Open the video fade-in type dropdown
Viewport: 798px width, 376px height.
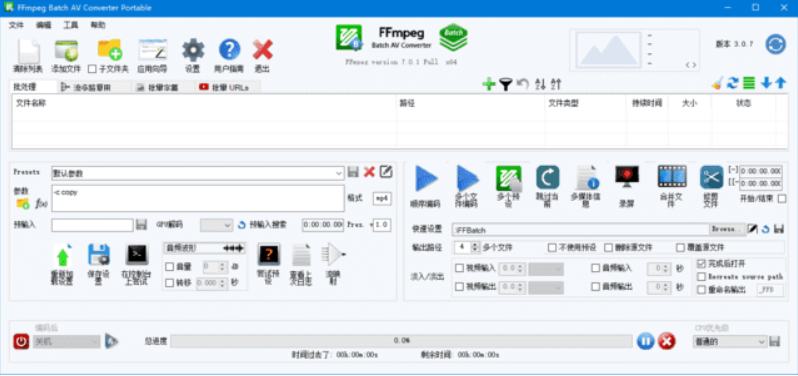click(x=546, y=269)
